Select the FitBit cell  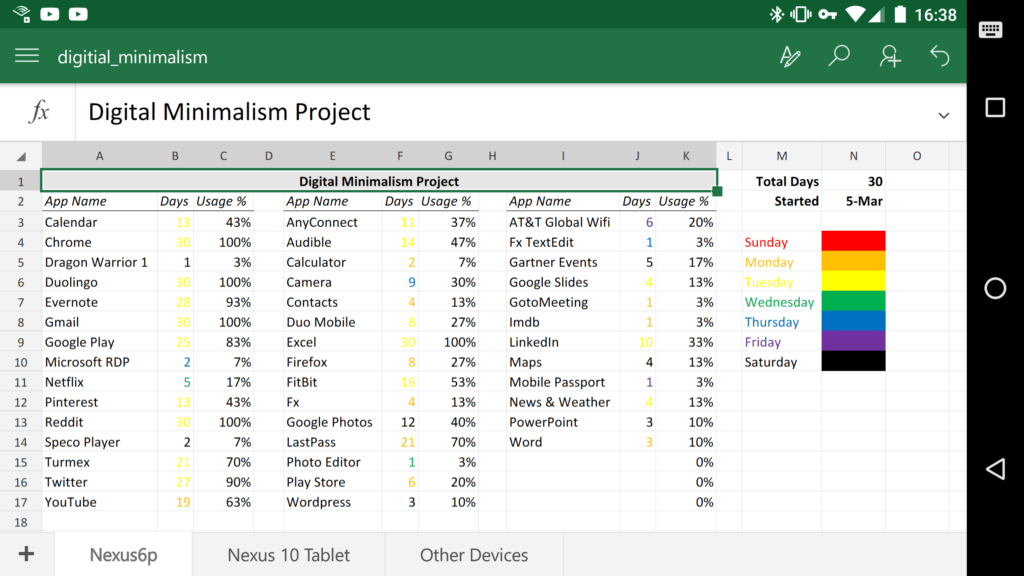click(332, 382)
